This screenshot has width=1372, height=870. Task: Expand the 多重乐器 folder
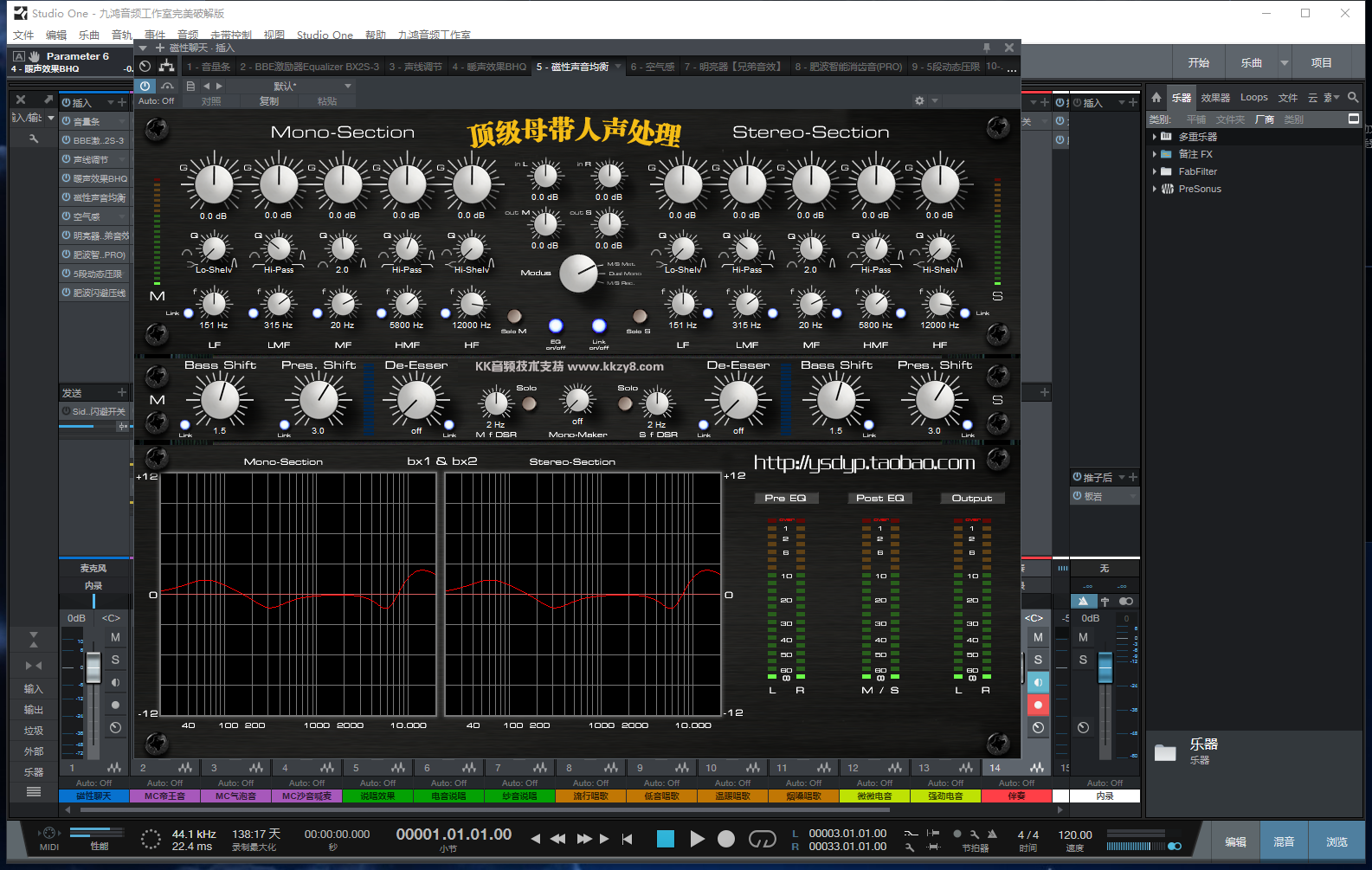pyautogui.click(x=1155, y=137)
